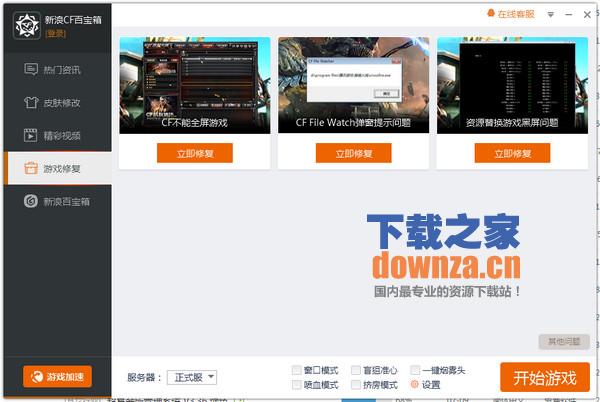Expand the 服务器 正式服 dropdown
Image resolution: width=600 pixels, height=402 pixels.
point(192,378)
